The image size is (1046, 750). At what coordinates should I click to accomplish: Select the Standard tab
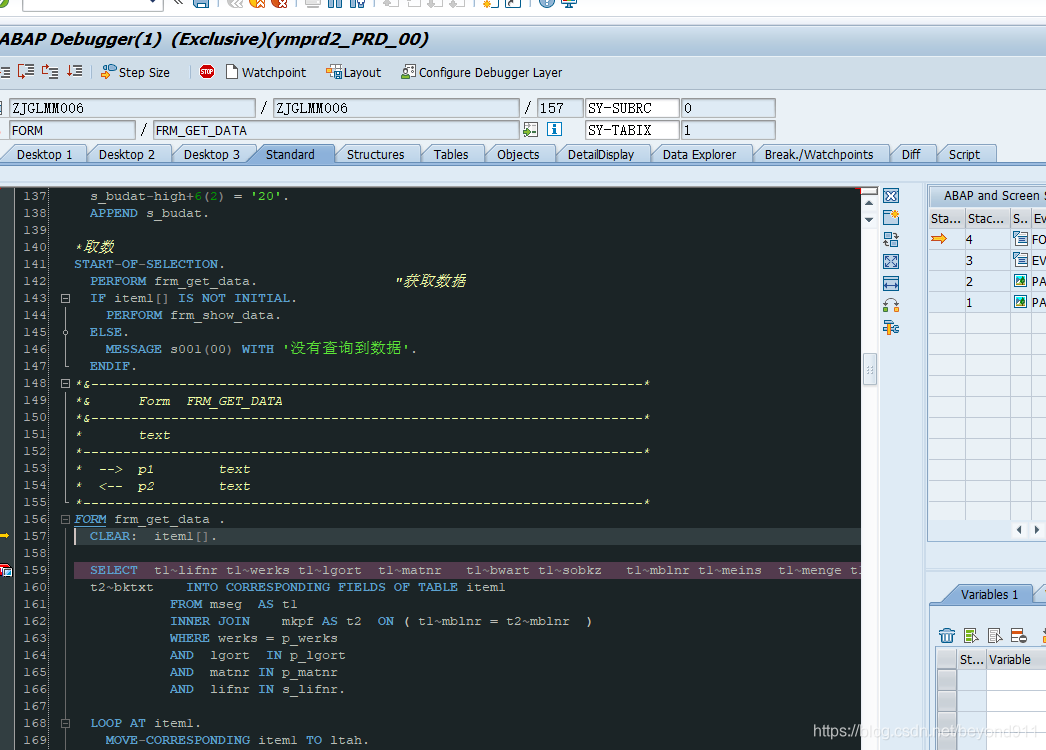(x=290, y=154)
